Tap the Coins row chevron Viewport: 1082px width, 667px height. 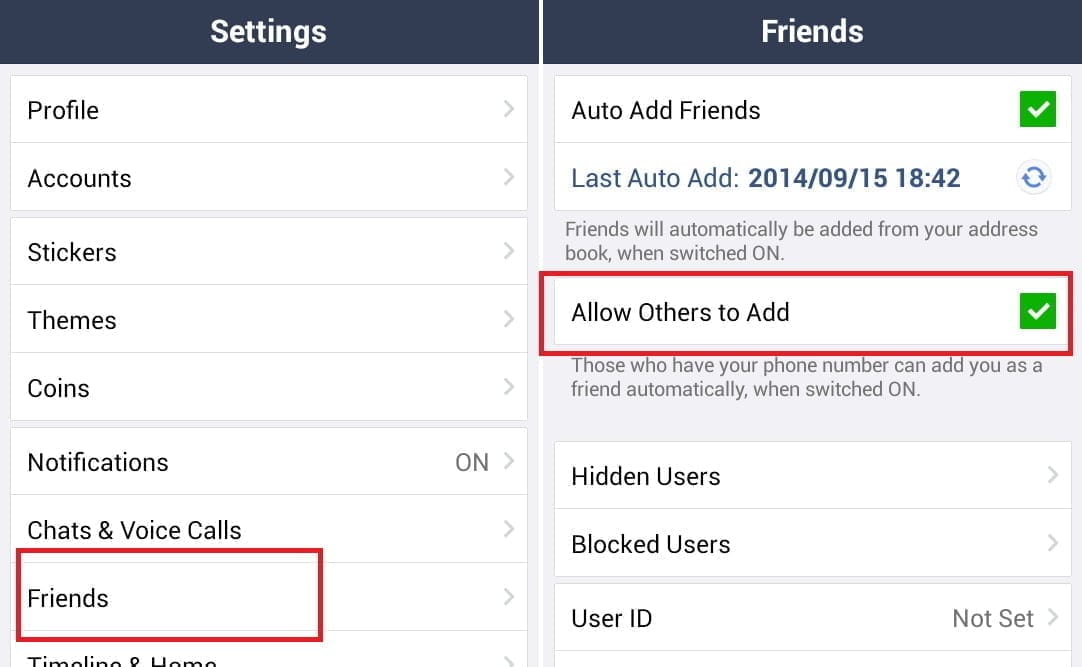tap(509, 387)
